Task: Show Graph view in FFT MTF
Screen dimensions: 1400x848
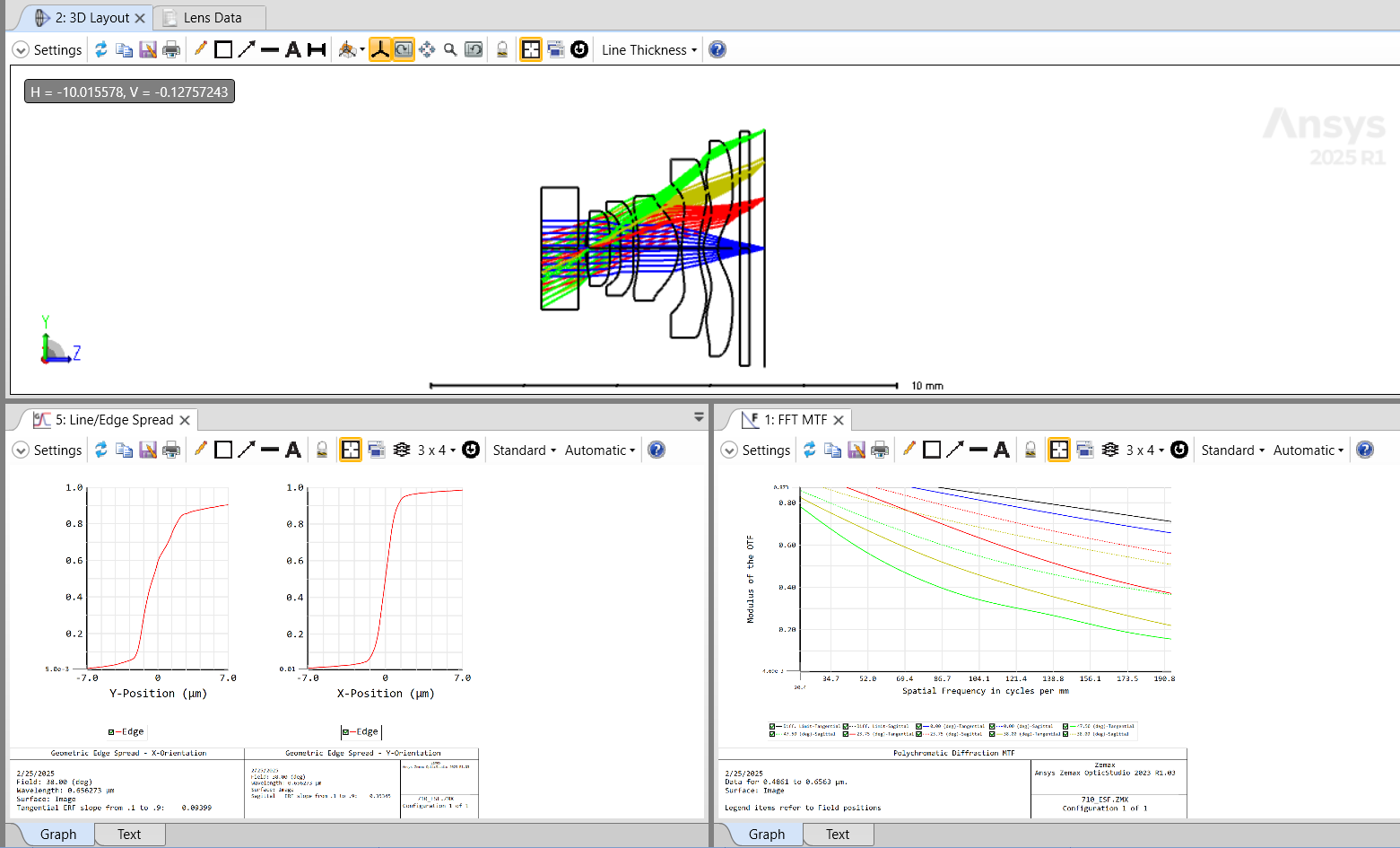Action: tap(767, 835)
